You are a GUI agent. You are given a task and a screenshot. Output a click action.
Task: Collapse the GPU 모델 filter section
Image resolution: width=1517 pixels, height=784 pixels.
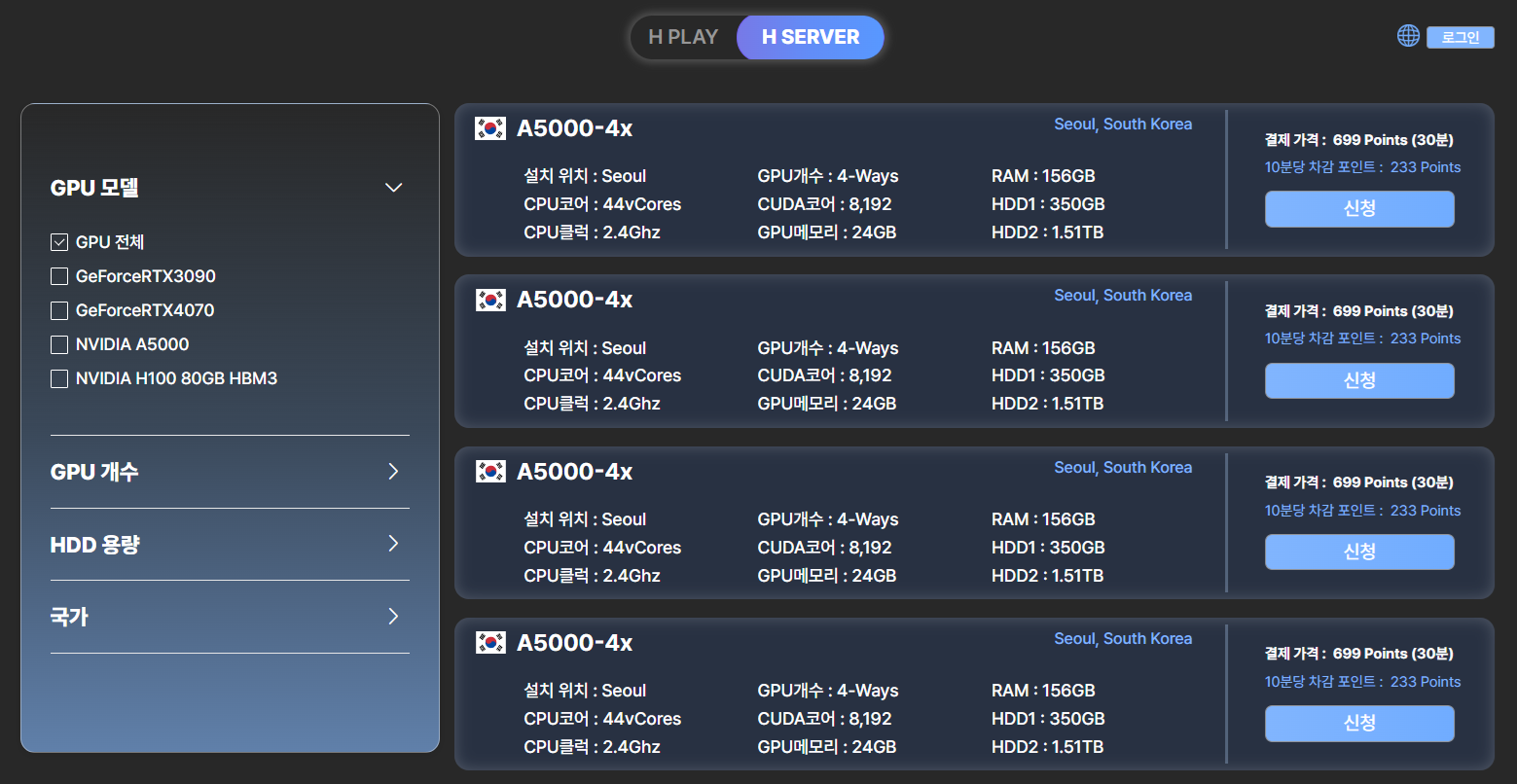[x=393, y=188]
